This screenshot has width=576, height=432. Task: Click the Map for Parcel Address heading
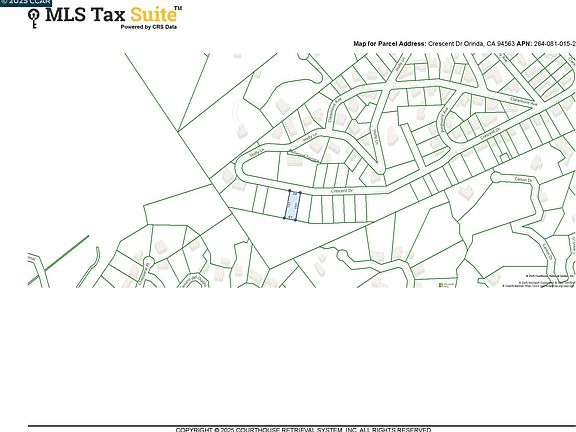[390, 44]
